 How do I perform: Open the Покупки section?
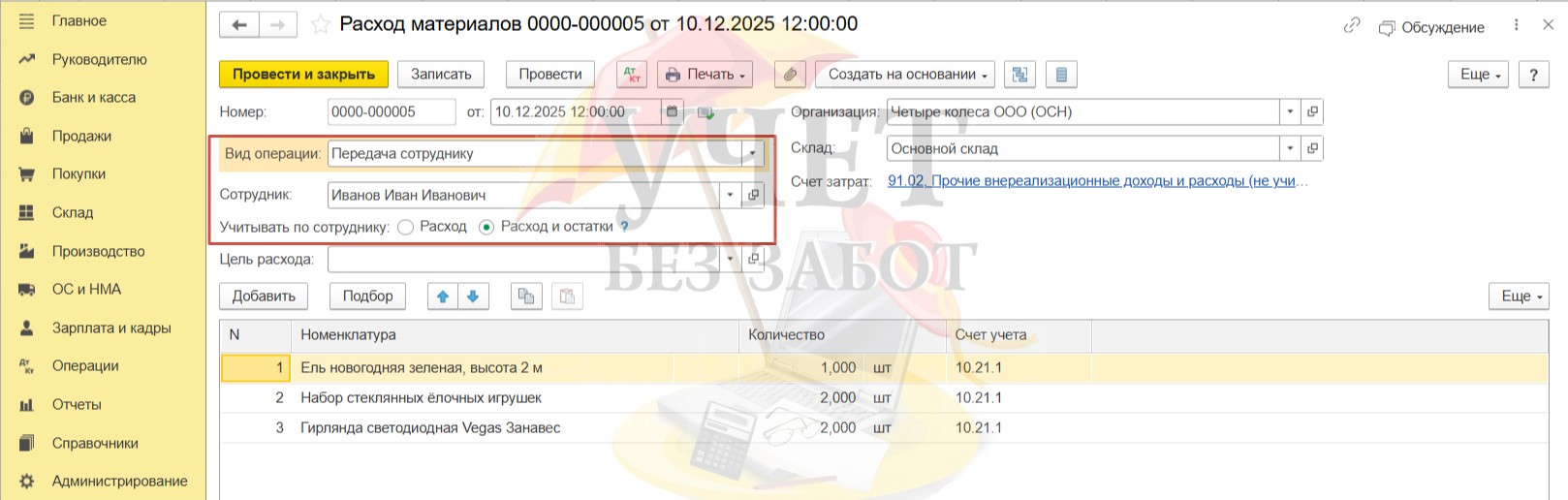[x=78, y=173]
